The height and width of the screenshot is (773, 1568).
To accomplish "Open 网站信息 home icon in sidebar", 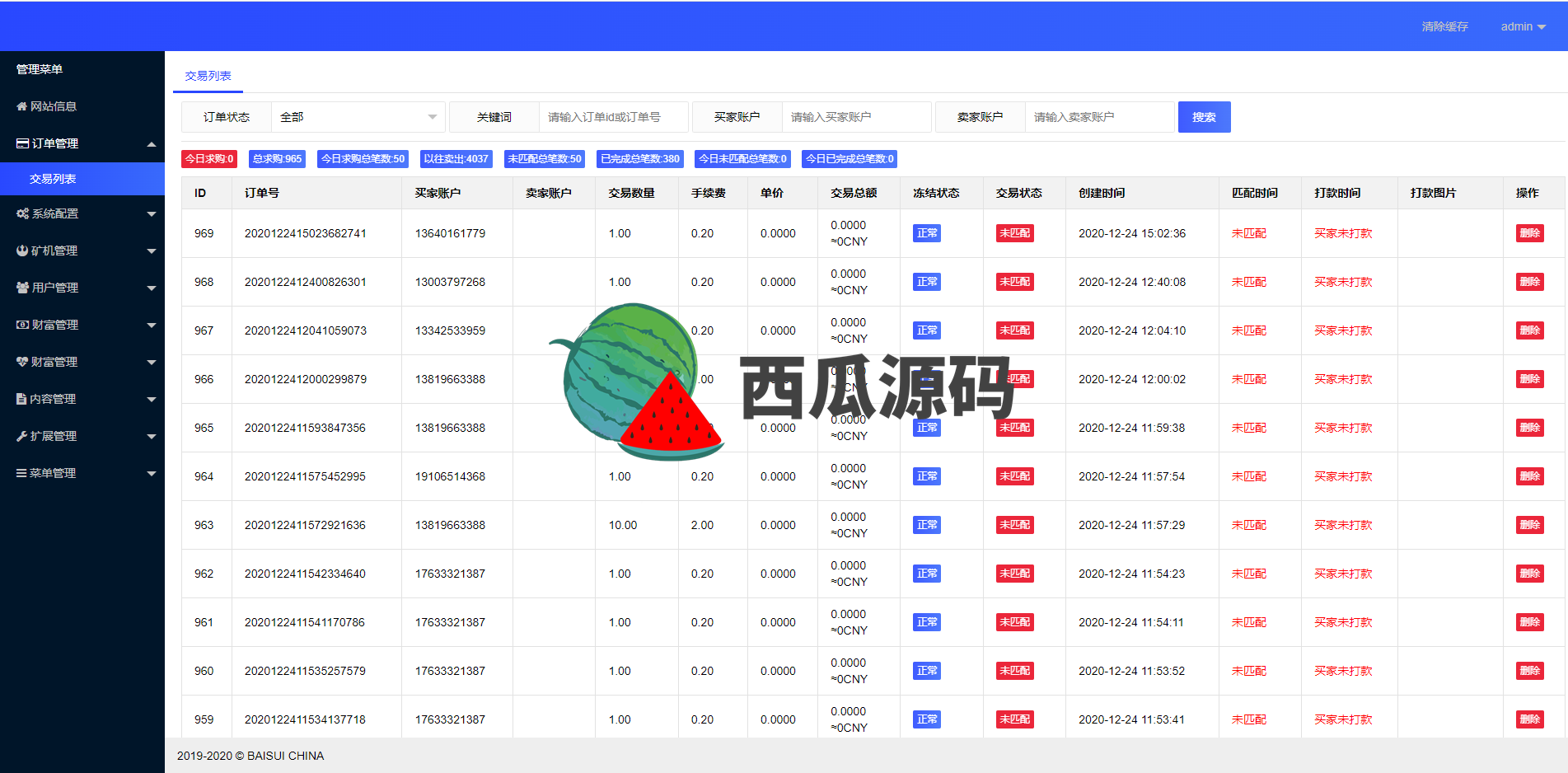I will [22, 106].
